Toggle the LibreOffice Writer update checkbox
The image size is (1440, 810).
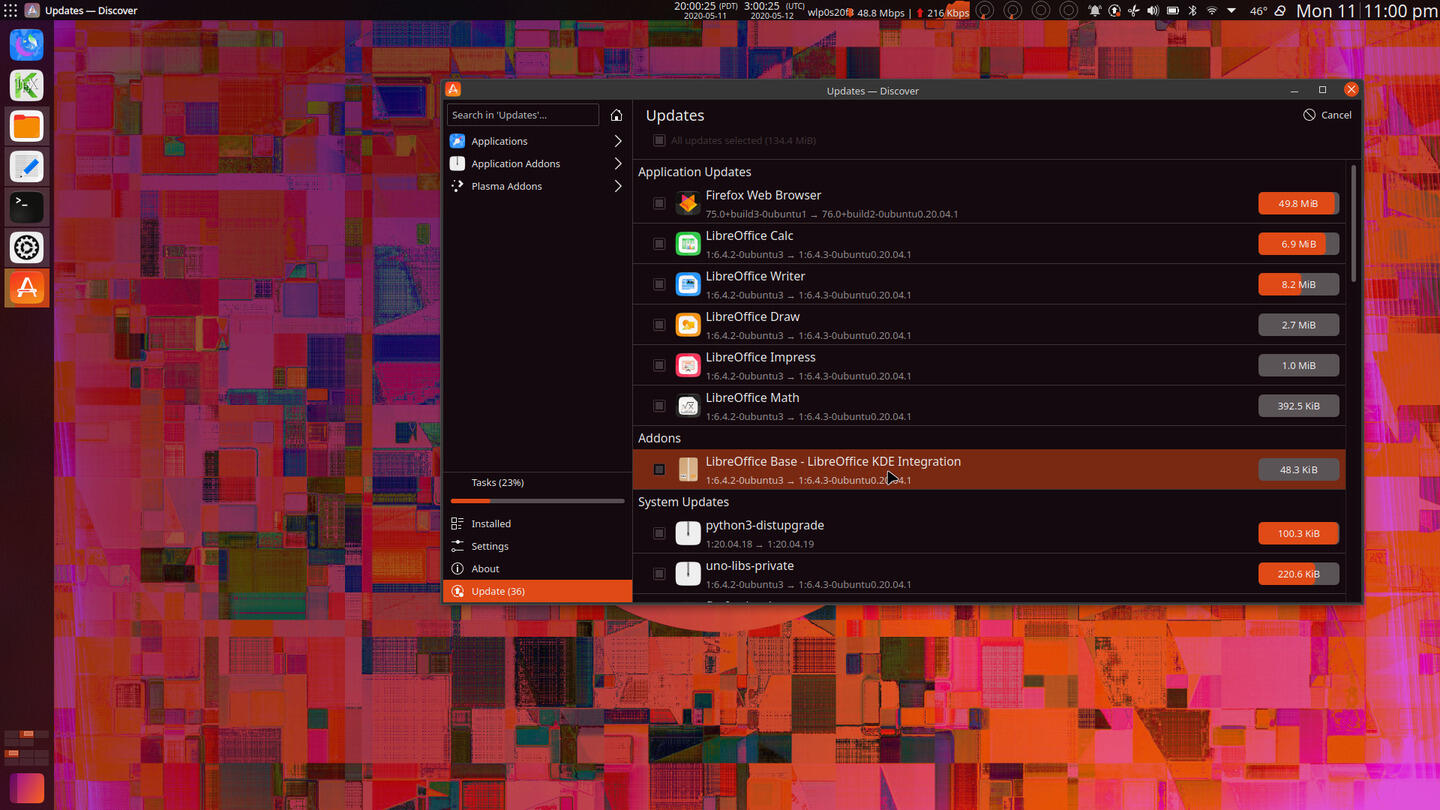[x=659, y=284]
